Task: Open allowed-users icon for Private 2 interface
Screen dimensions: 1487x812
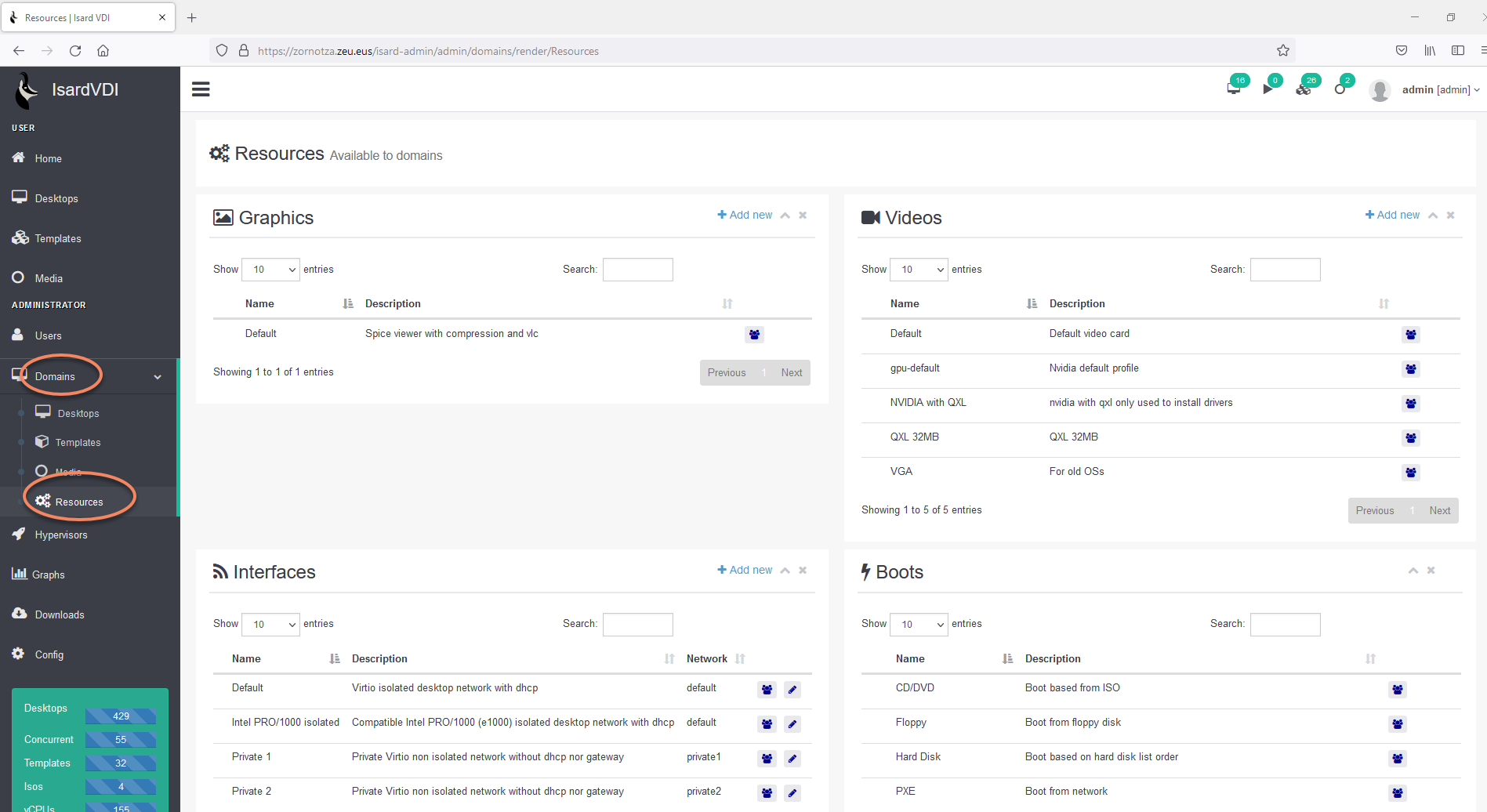Action: click(767, 793)
